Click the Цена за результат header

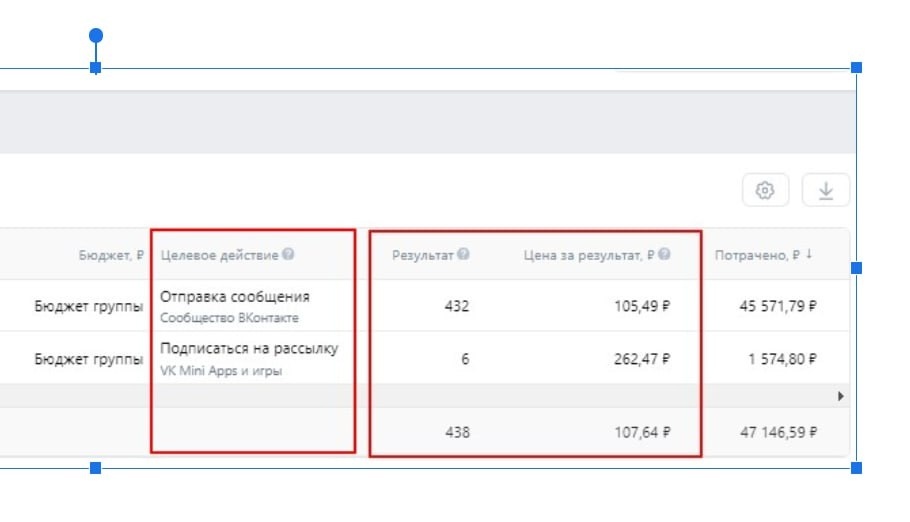pyautogui.click(x=589, y=255)
